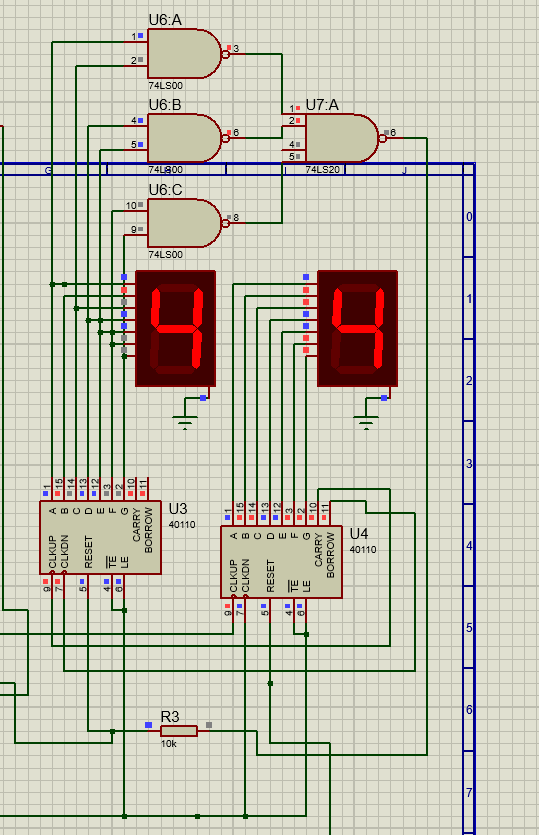The image size is (539, 835).
Task: Click the 74LS00 value under U6:C
Action: 166,255
